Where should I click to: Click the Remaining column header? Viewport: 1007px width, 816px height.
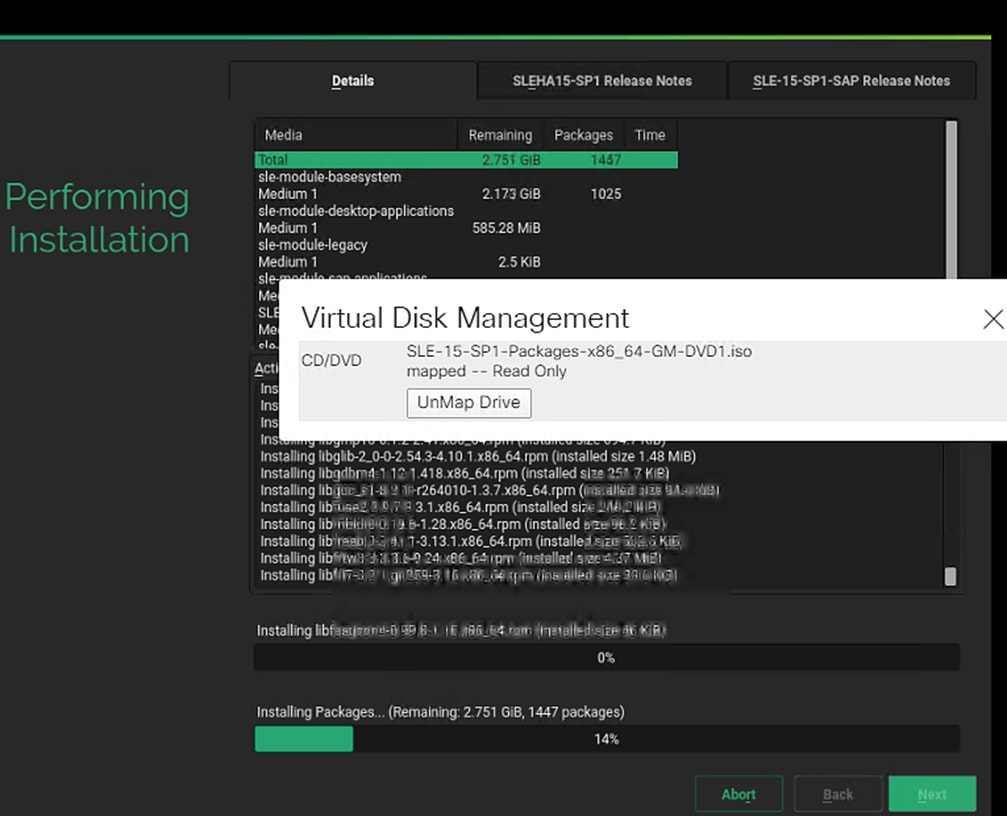point(500,135)
